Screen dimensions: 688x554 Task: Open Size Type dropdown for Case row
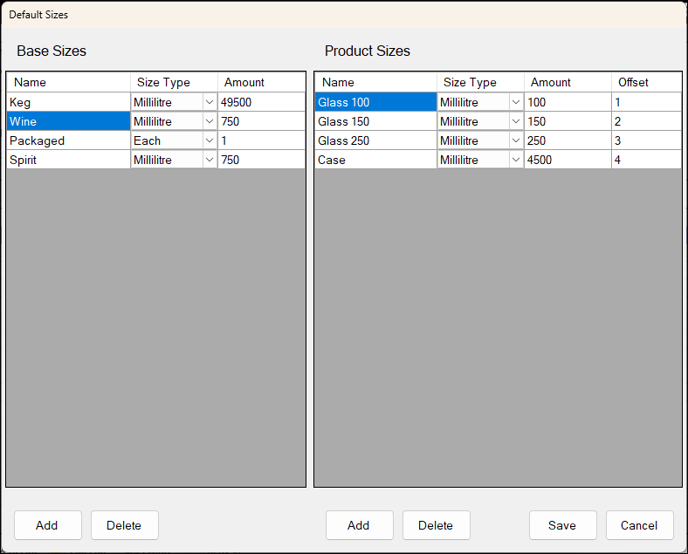pos(516,160)
